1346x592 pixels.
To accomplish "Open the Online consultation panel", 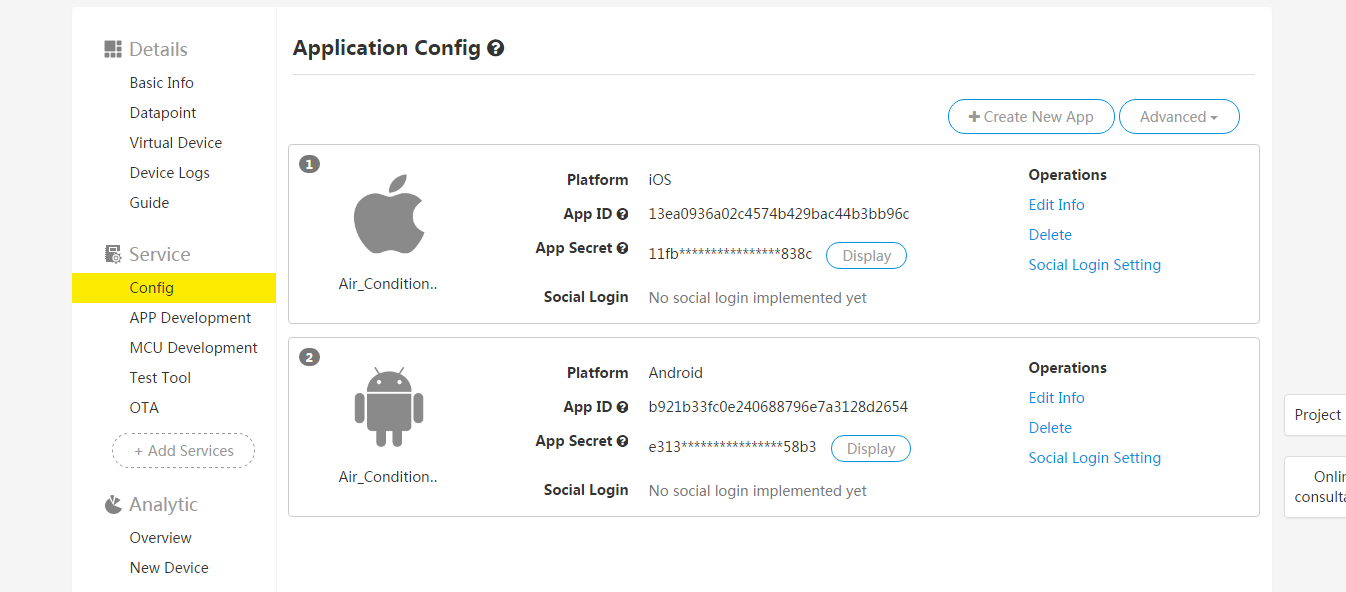I will (x=1325, y=487).
